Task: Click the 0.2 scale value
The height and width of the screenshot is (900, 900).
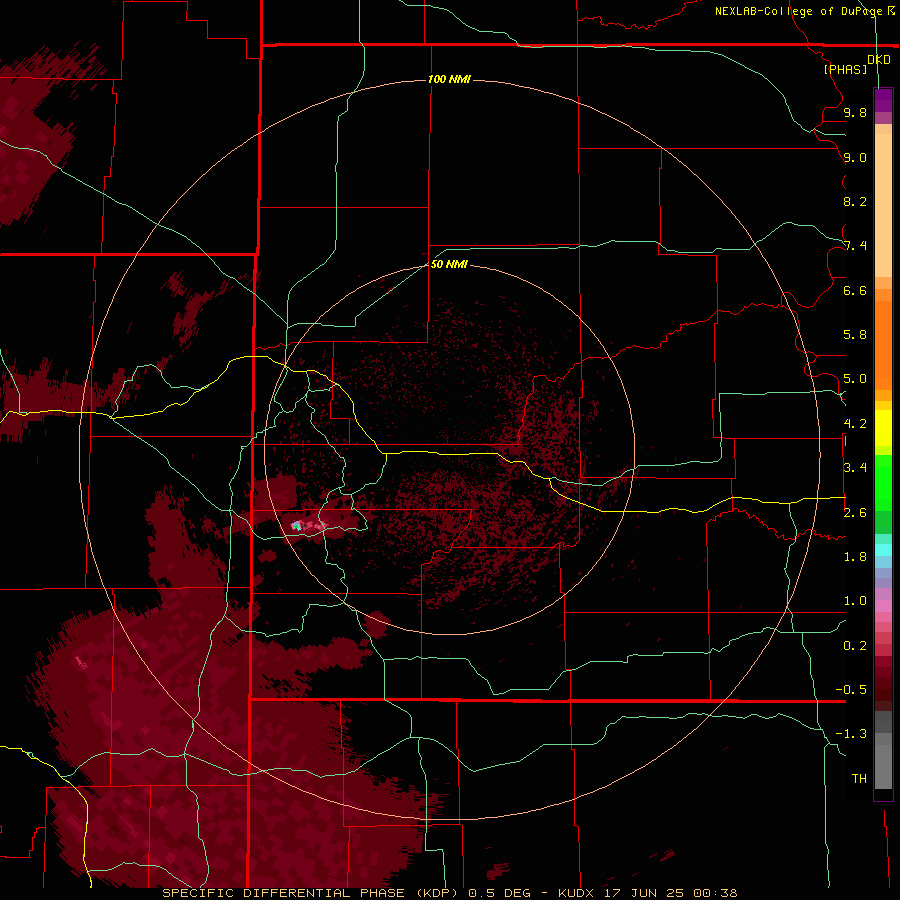Action: point(855,646)
